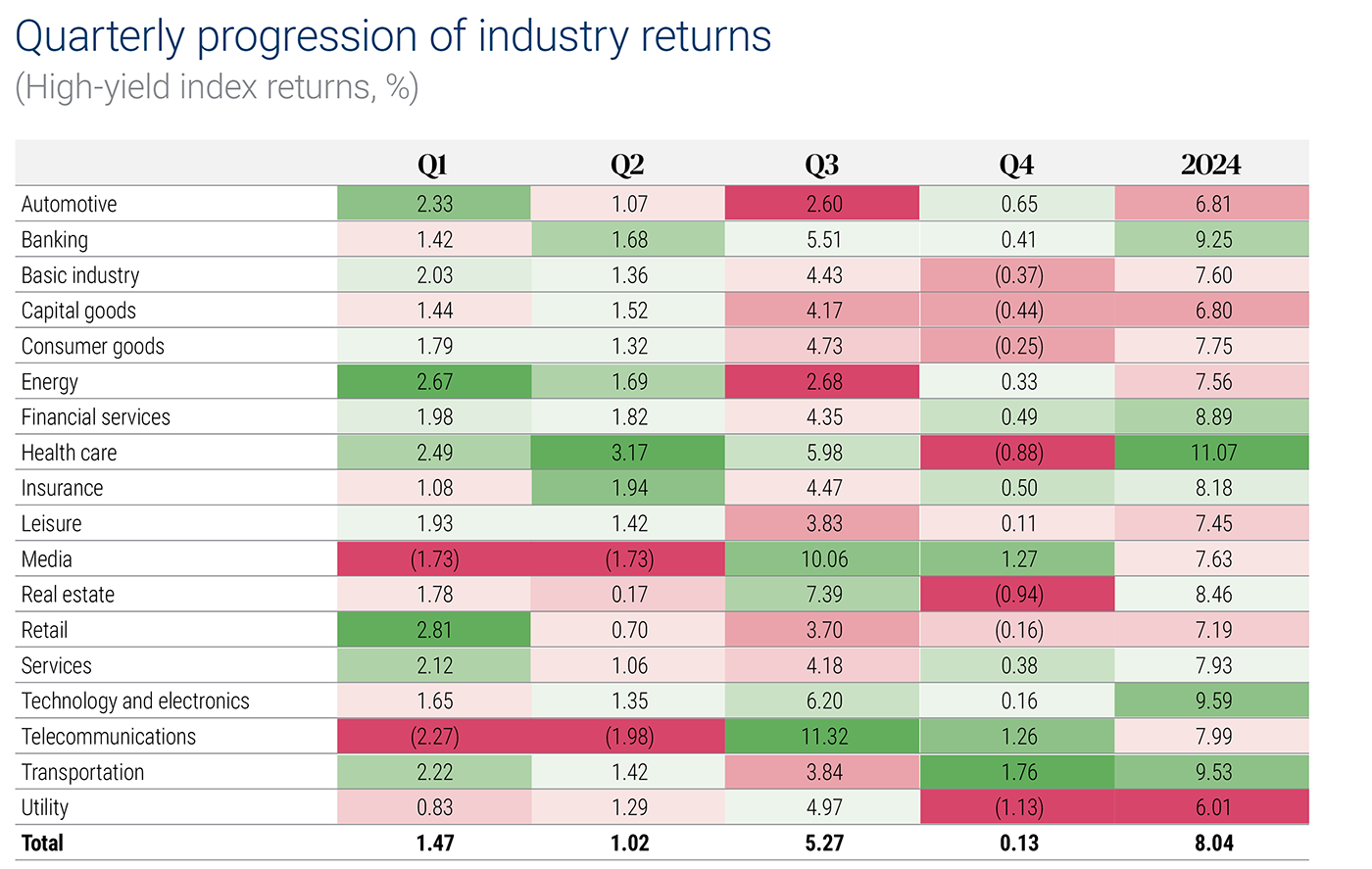Click Health care's 11.07 dark green cell
Image resolution: width=1372 pixels, height=869 pixels.
(x=1212, y=453)
